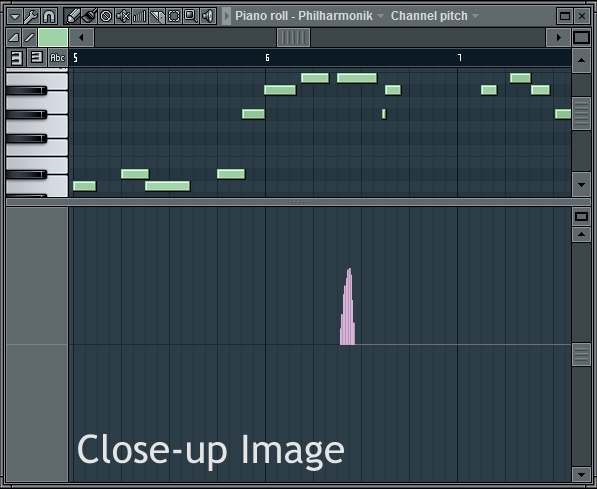Viewport: 597px width, 489px height.
Task: Open the Channel pitch event dropdown
Action: [x=434, y=16]
